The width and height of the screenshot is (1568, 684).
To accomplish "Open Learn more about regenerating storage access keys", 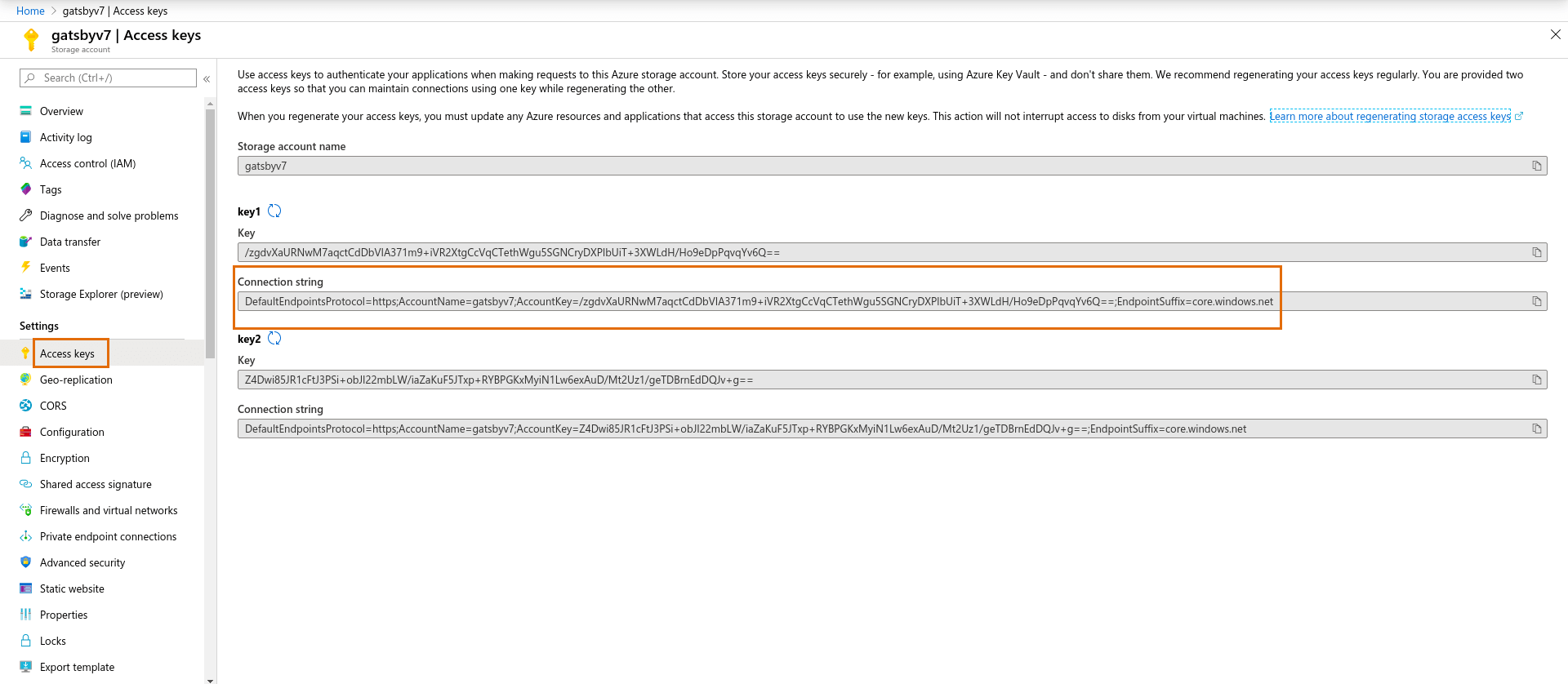I will pos(1390,116).
